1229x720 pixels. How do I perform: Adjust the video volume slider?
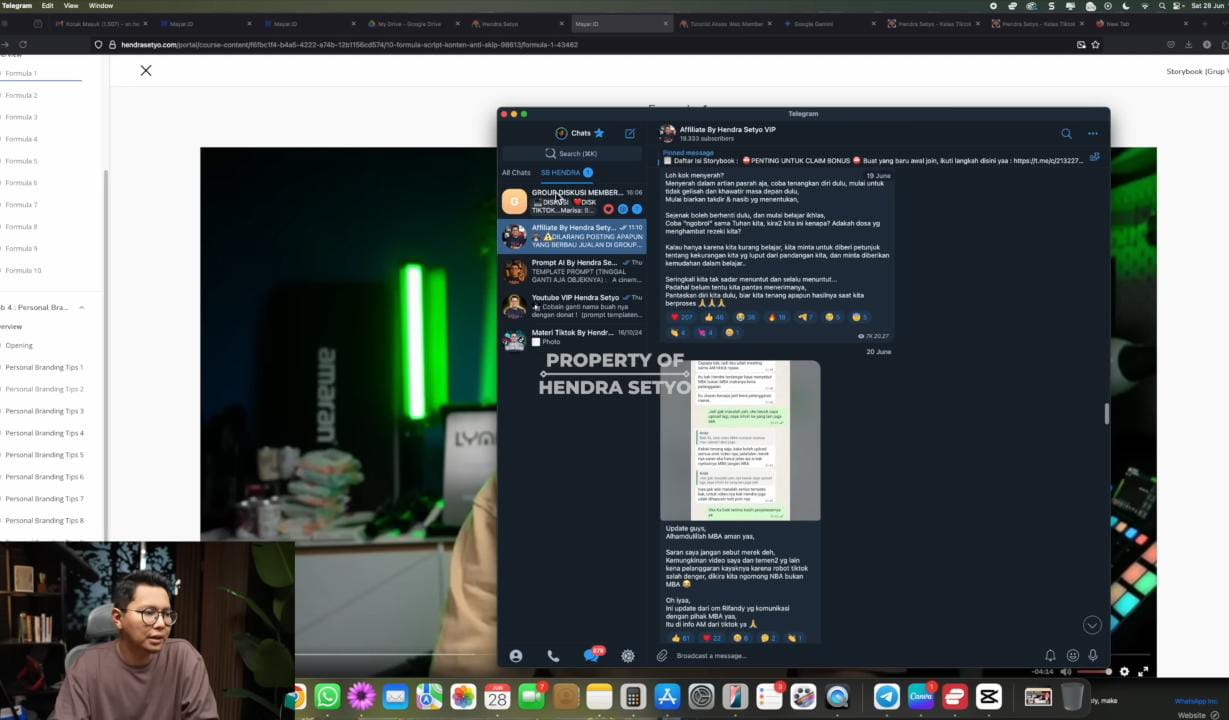(1095, 672)
